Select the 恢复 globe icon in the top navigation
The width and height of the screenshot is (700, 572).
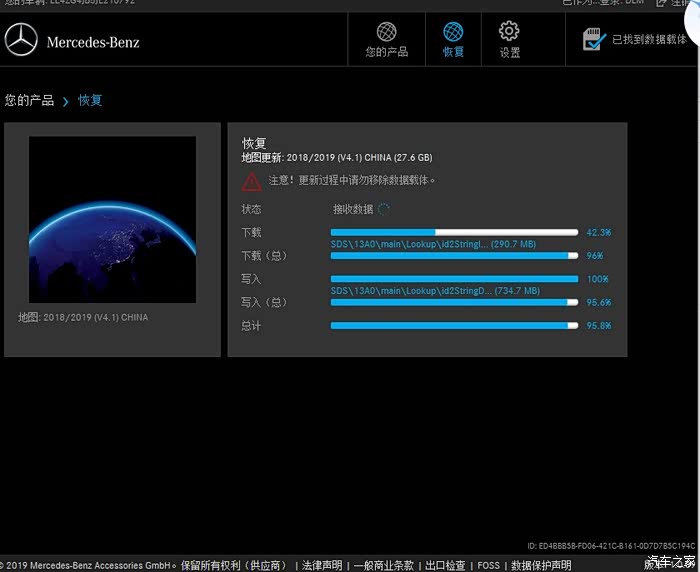pos(453,32)
